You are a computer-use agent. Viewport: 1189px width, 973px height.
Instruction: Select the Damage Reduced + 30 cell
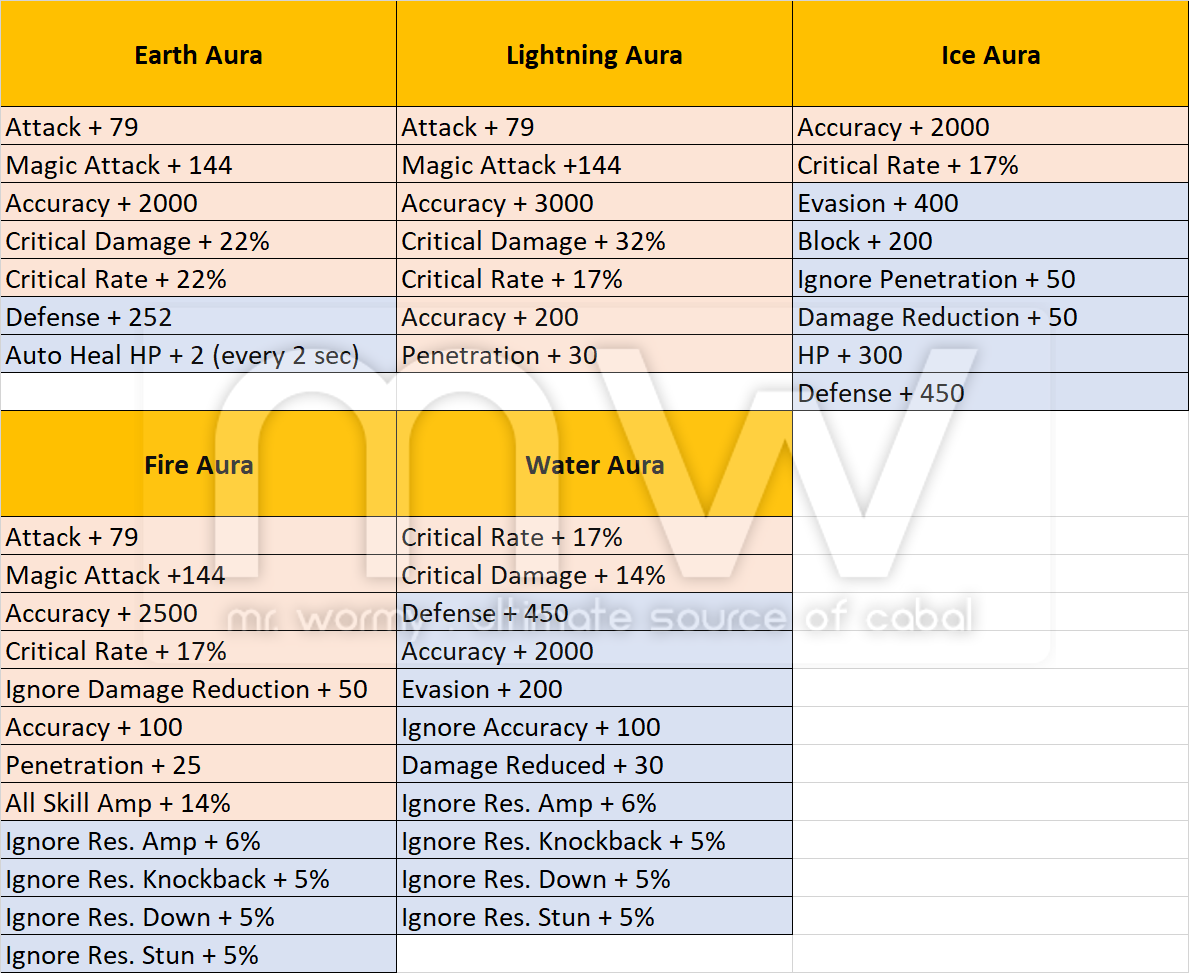pyautogui.click(x=594, y=765)
